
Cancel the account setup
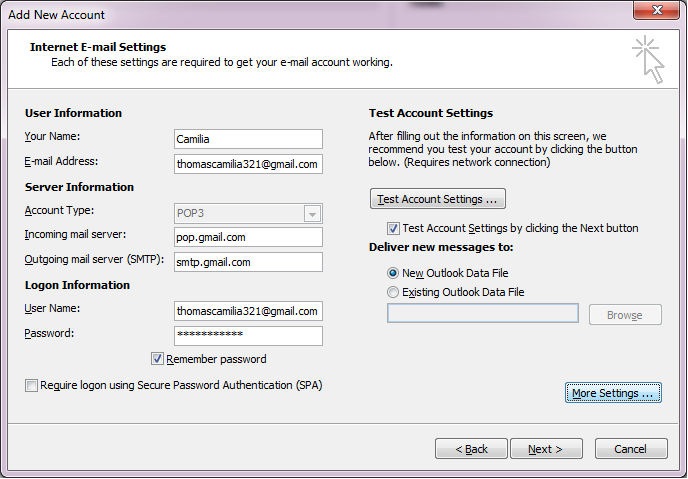pyautogui.click(x=630, y=449)
